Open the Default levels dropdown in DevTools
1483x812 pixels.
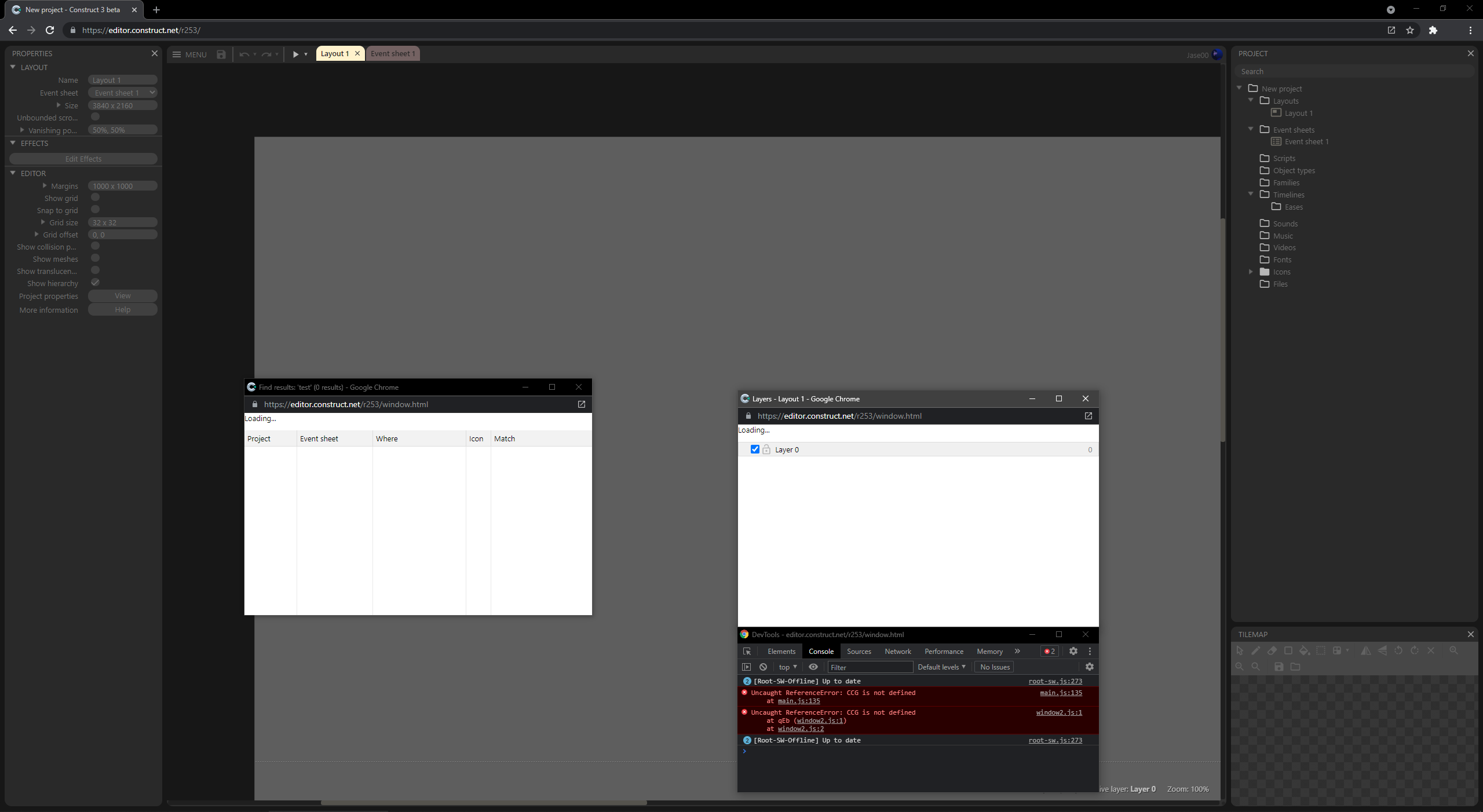(x=941, y=667)
